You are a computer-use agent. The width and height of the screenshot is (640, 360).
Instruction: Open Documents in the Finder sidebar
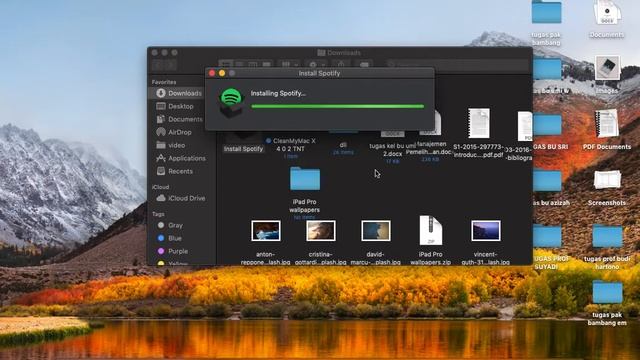coord(181,119)
